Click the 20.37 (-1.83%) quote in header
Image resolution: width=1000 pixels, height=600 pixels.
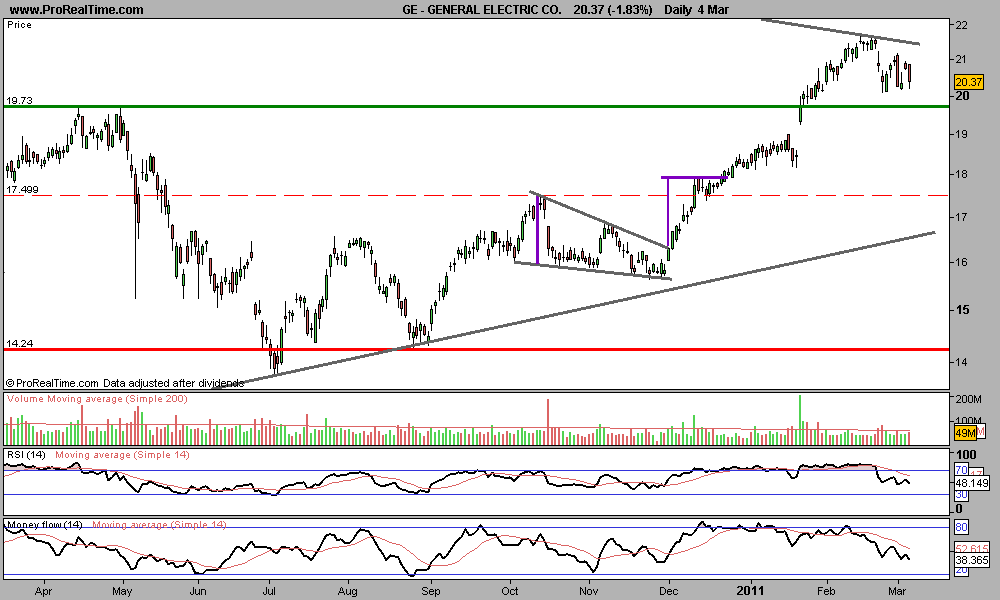613,10
